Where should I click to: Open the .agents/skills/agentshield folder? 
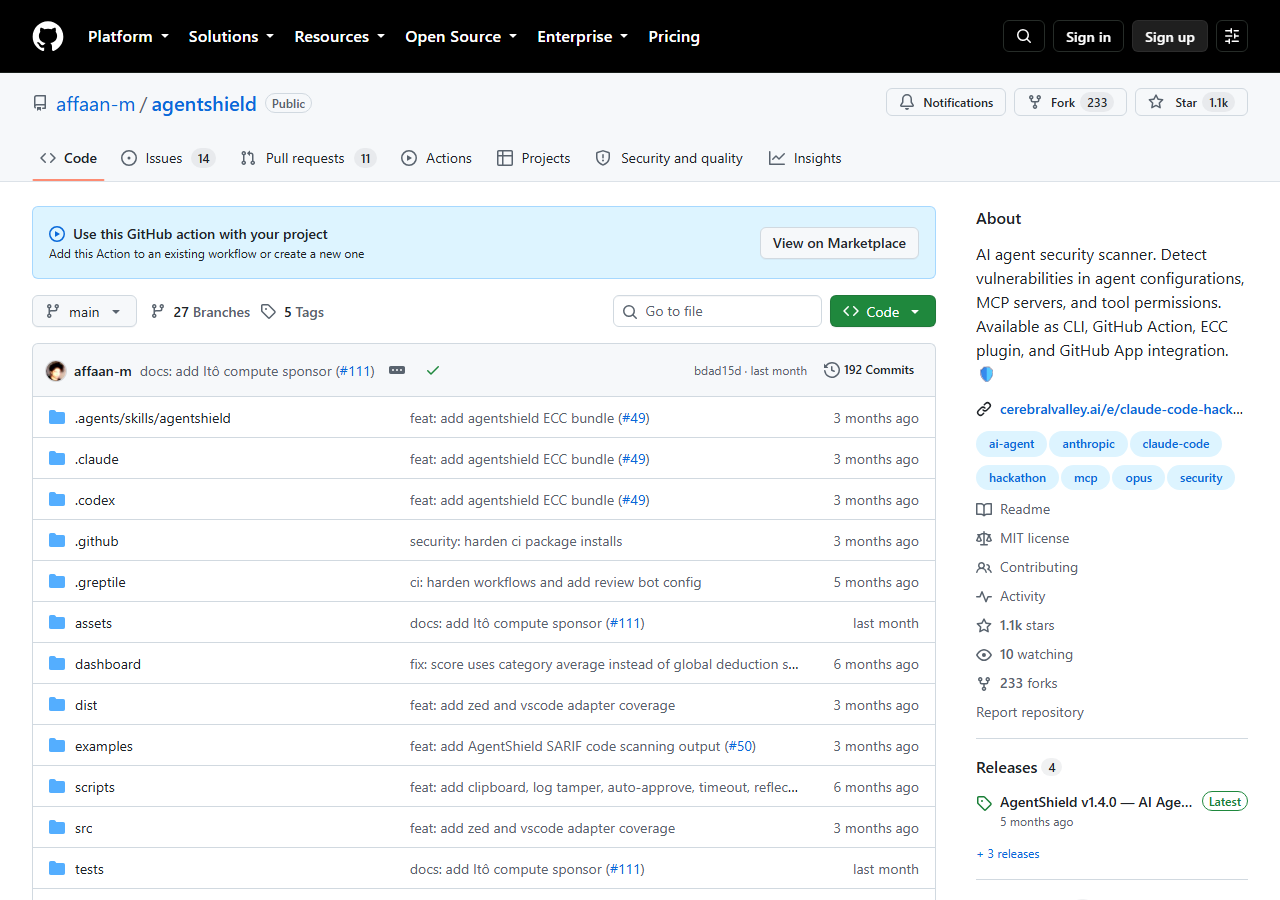pyautogui.click(x=153, y=418)
